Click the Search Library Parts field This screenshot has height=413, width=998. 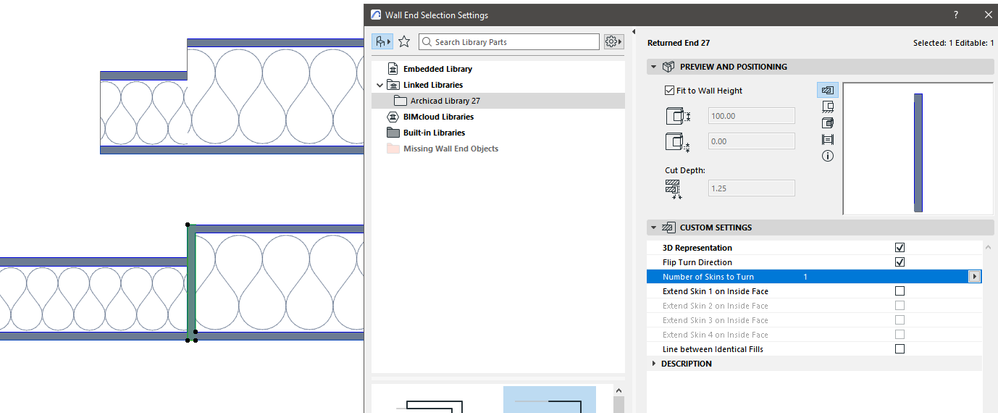coord(509,42)
